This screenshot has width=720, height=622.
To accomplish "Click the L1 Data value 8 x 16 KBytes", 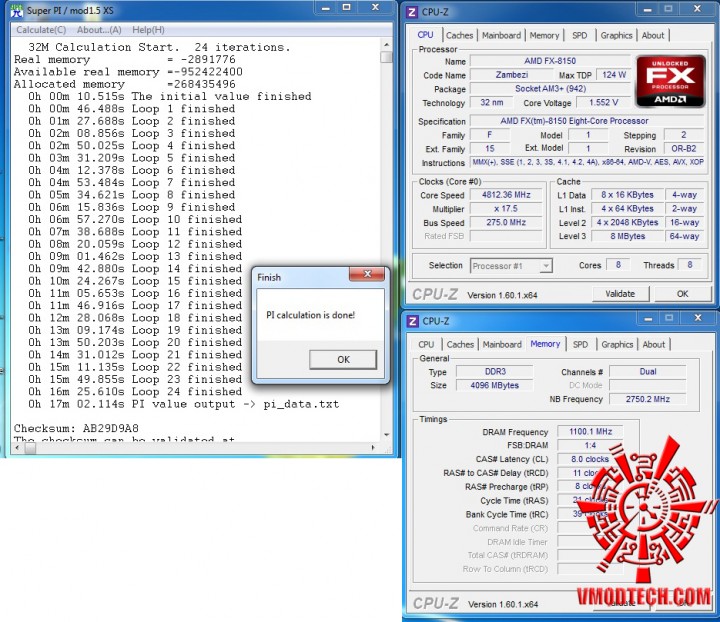I will click(x=627, y=195).
